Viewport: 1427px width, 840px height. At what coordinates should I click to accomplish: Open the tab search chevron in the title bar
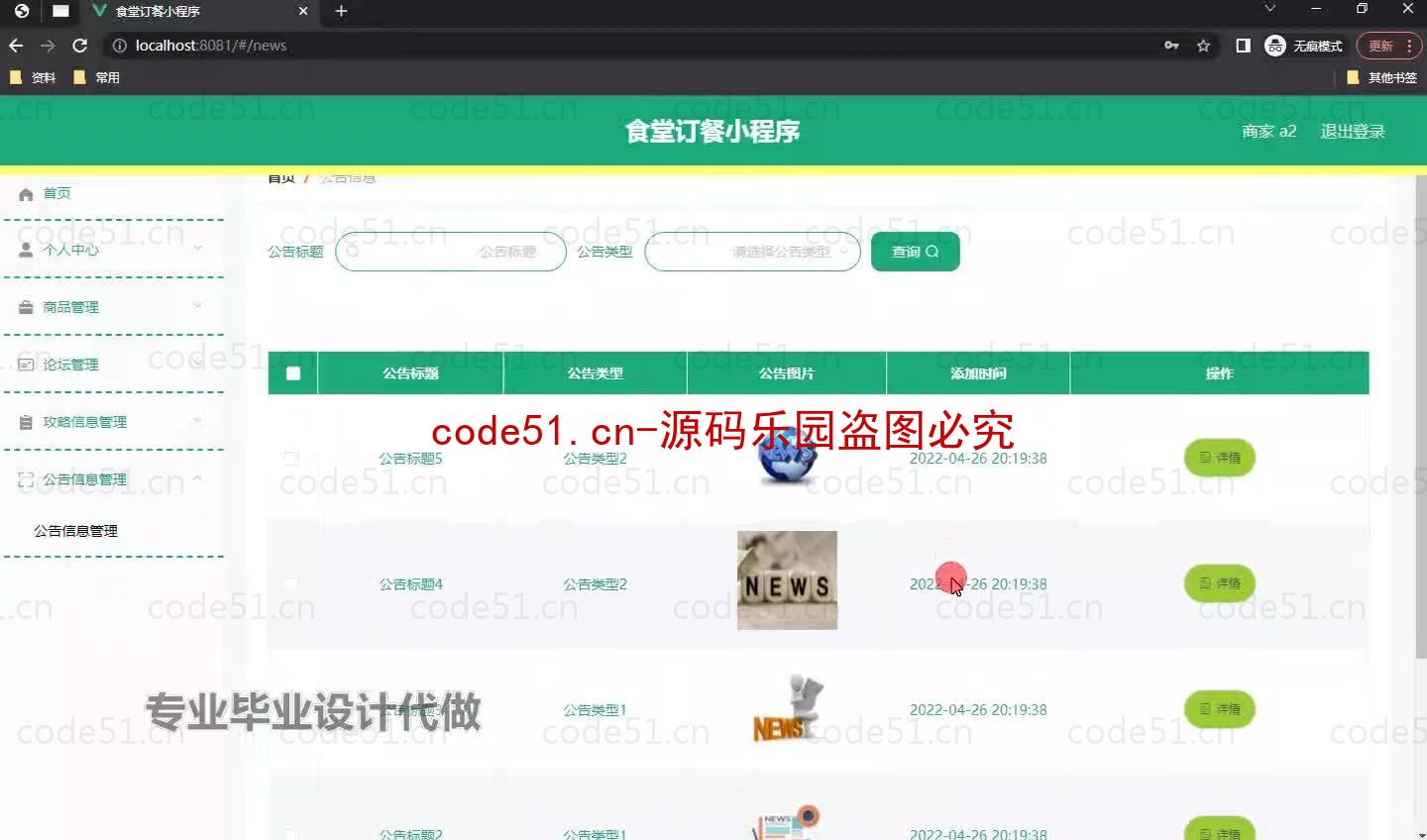[1269, 9]
